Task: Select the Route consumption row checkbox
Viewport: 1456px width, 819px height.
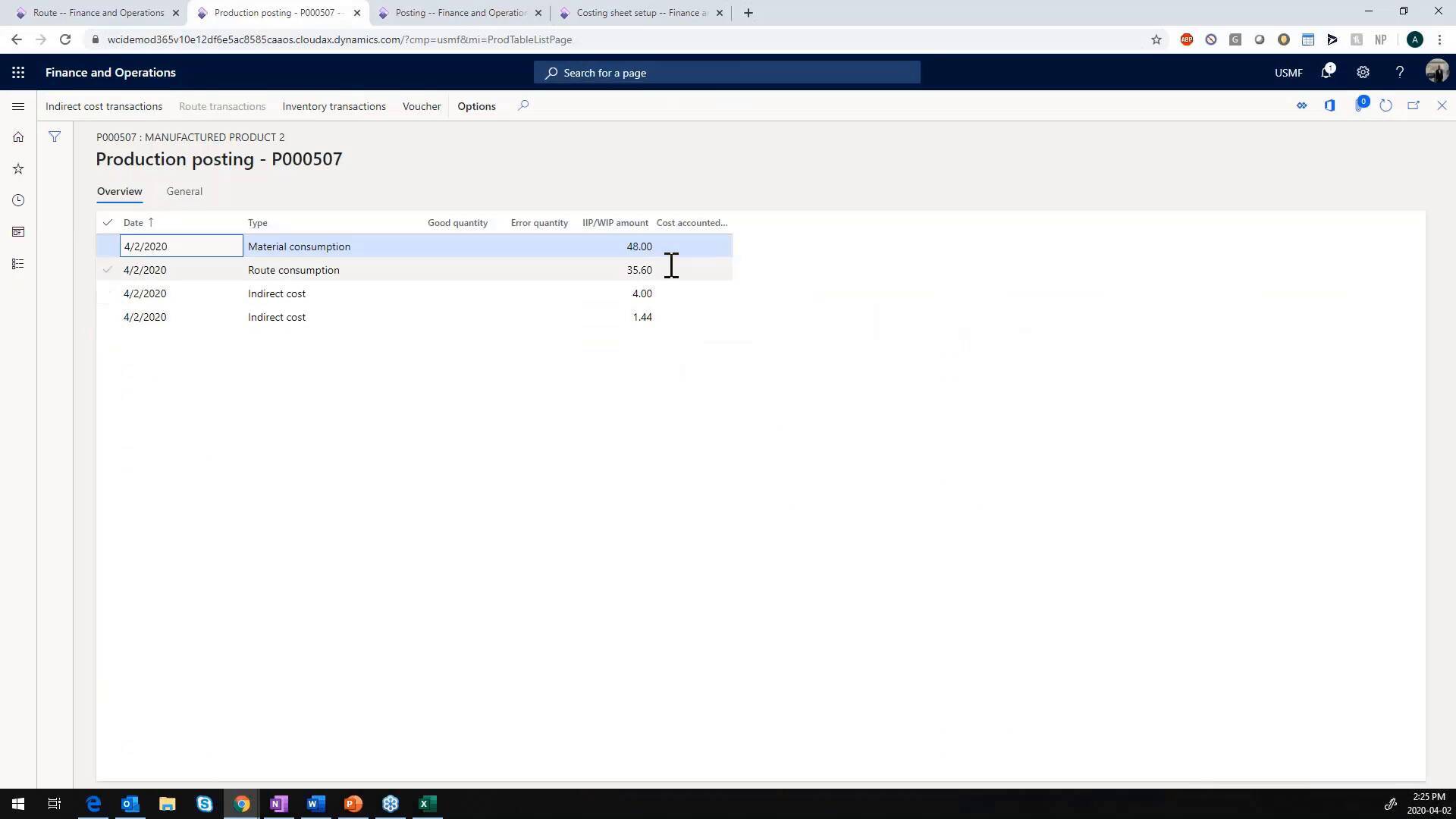Action: click(x=108, y=270)
